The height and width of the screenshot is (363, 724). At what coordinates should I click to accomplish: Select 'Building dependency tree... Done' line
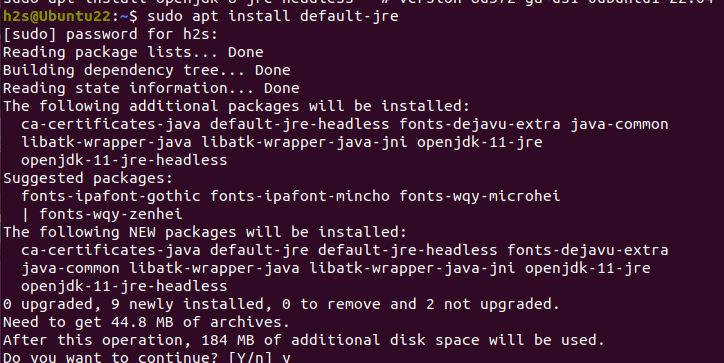click(146, 70)
